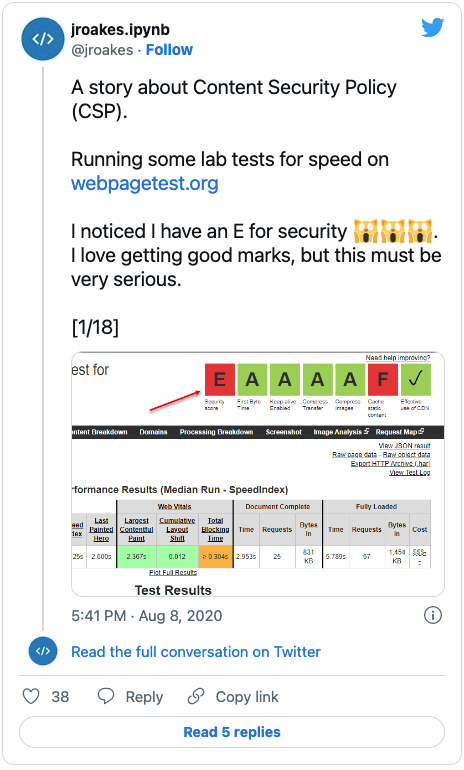Open the jroakes profile avatar

(x=43, y=39)
